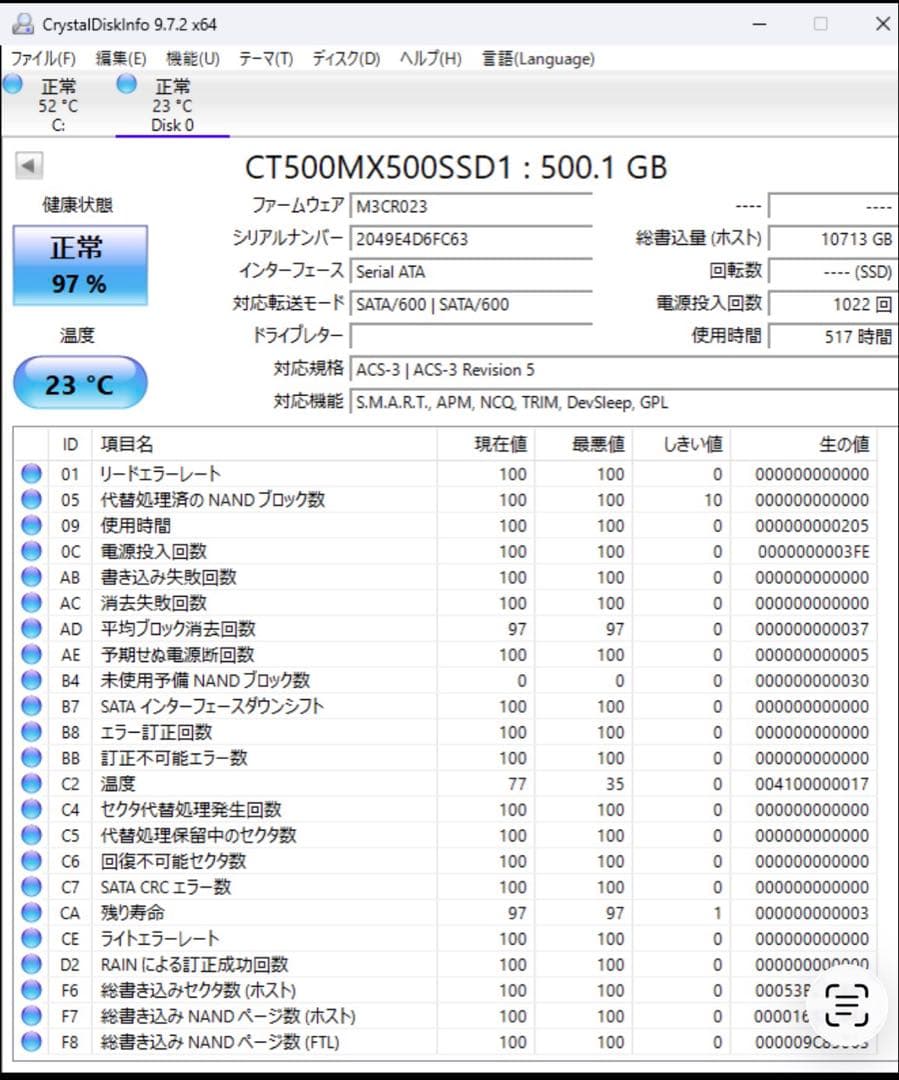Click the status icon for エラー訂正回数
This screenshot has height=1080, width=899.
[x=31, y=731]
